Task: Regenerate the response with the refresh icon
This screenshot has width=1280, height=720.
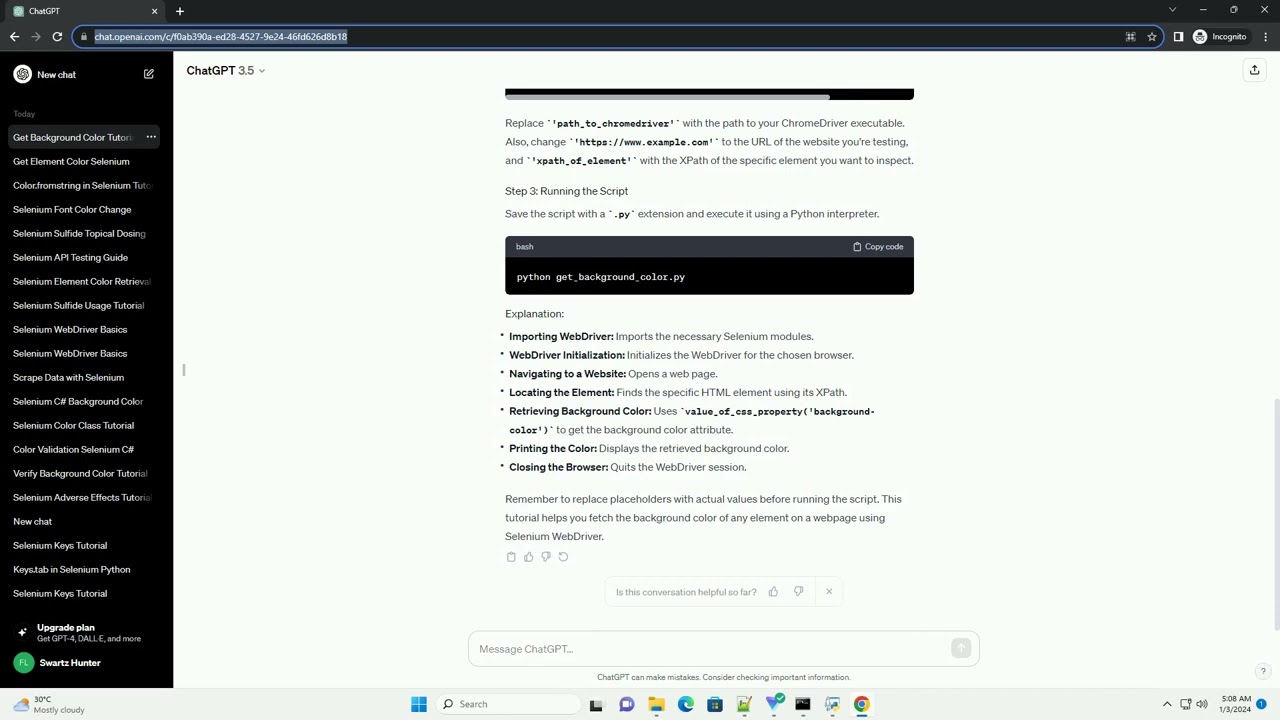Action: click(x=563, y=557)
